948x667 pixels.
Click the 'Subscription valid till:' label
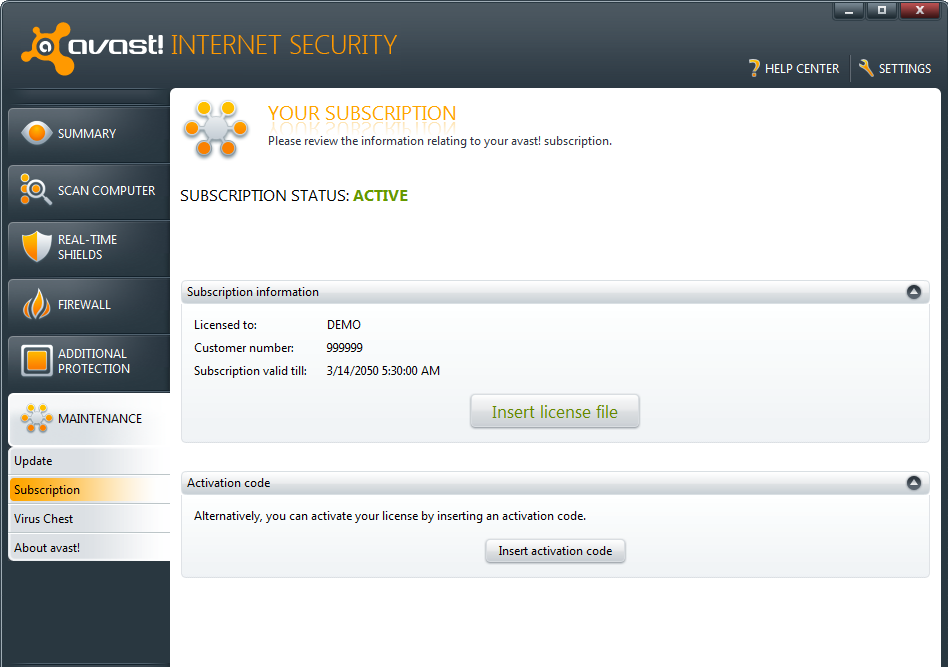(x=250, y=371)
